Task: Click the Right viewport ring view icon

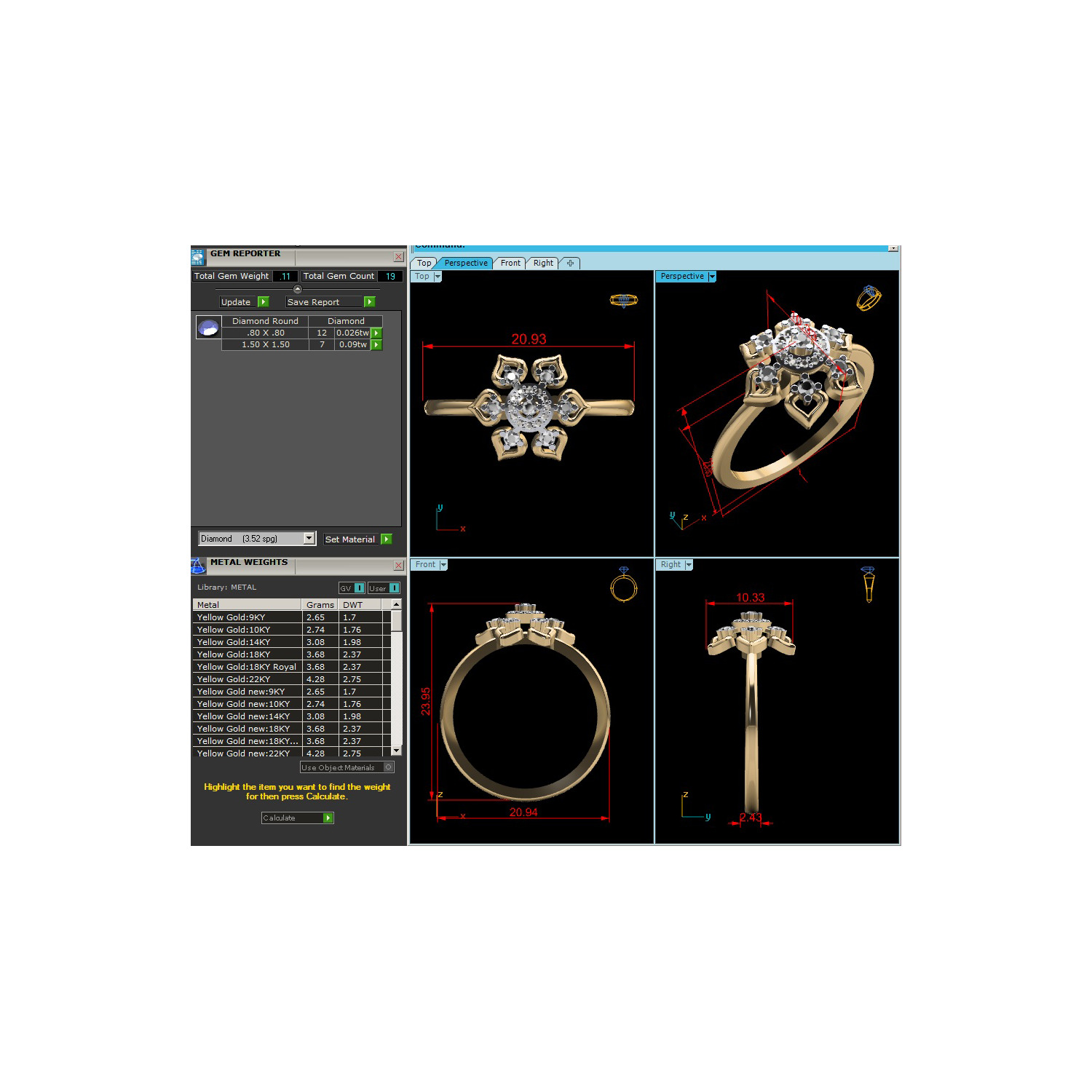Action: (x=868, y=584)
